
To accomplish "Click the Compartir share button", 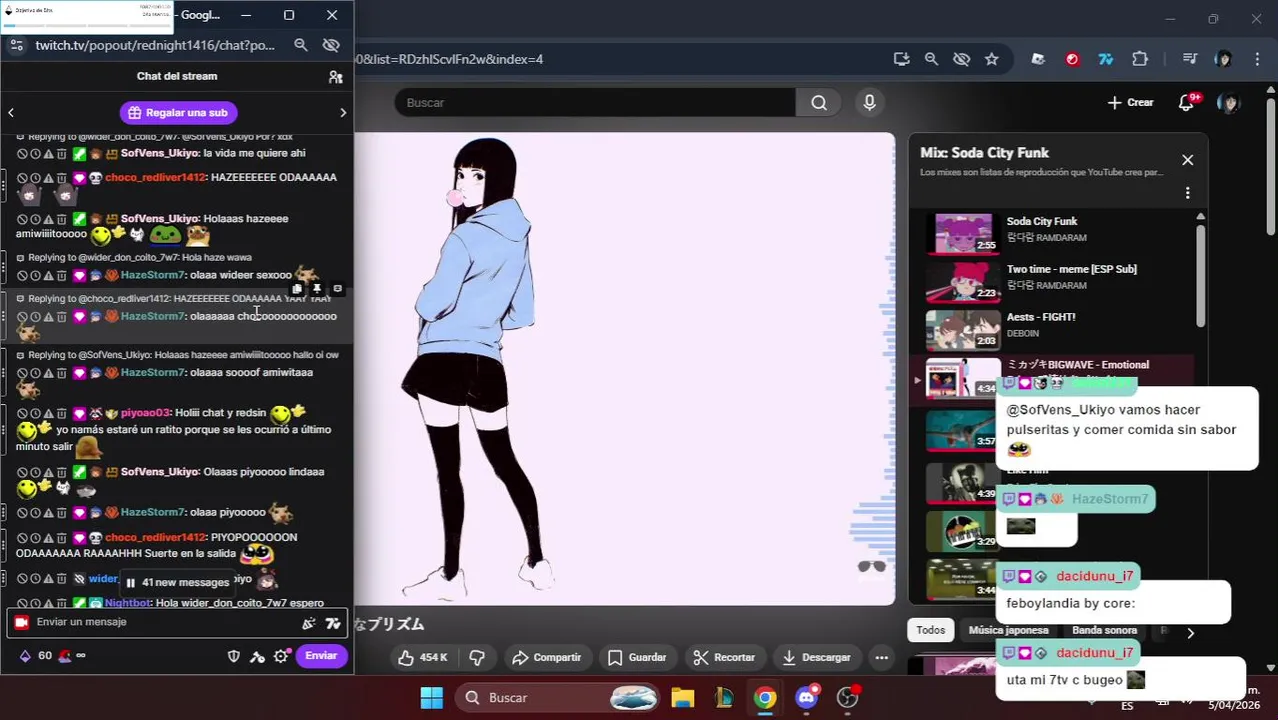I will coord(546,657).
